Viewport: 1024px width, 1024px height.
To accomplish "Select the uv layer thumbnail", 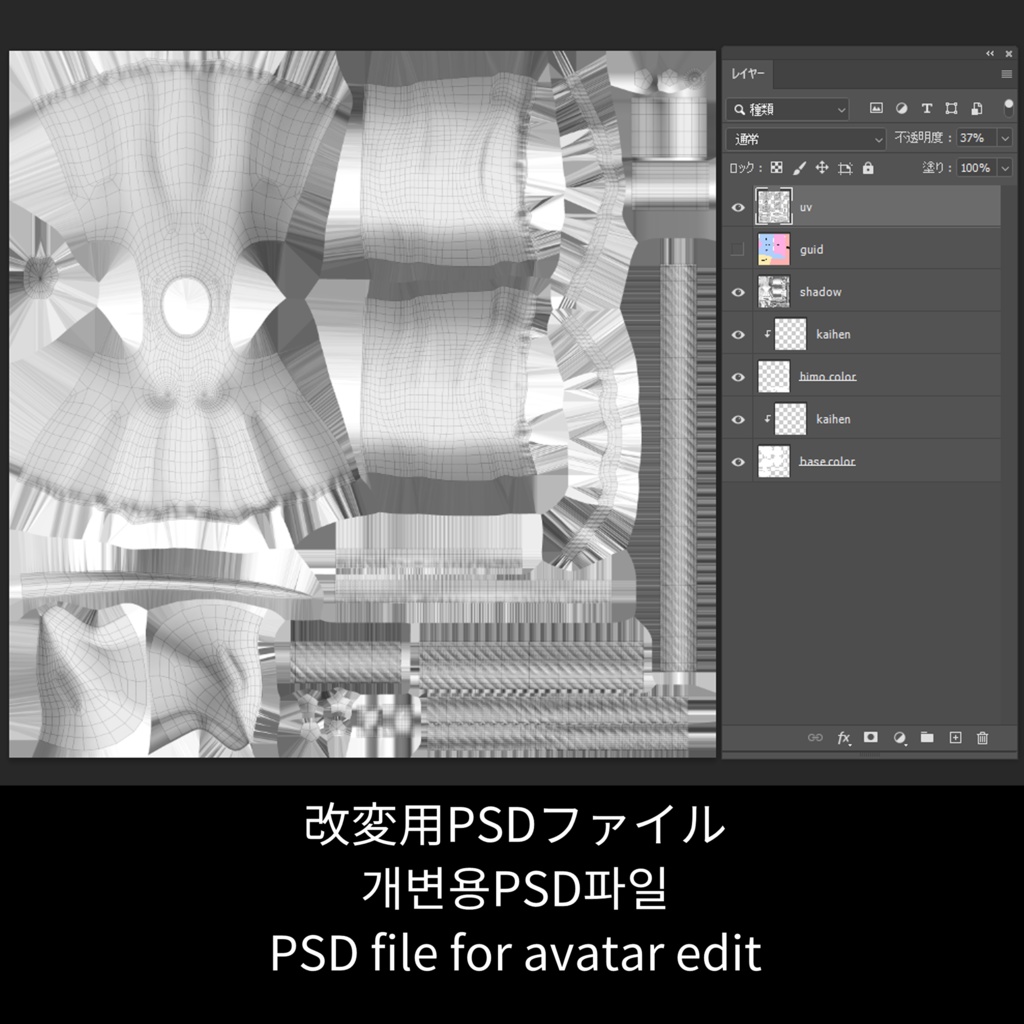I will coord(774,206).
